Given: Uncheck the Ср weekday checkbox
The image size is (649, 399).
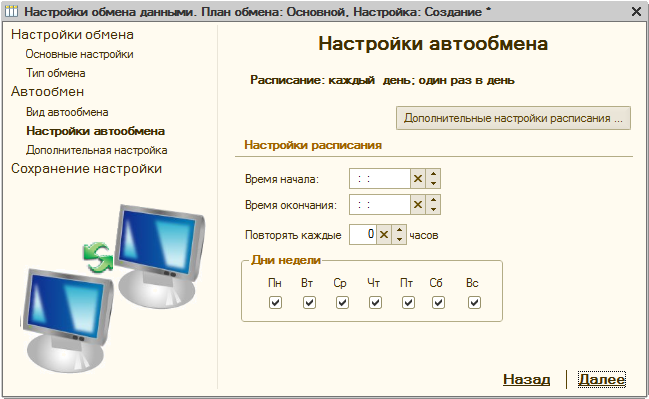Looking at the screenshot, I should pos(342,303).
